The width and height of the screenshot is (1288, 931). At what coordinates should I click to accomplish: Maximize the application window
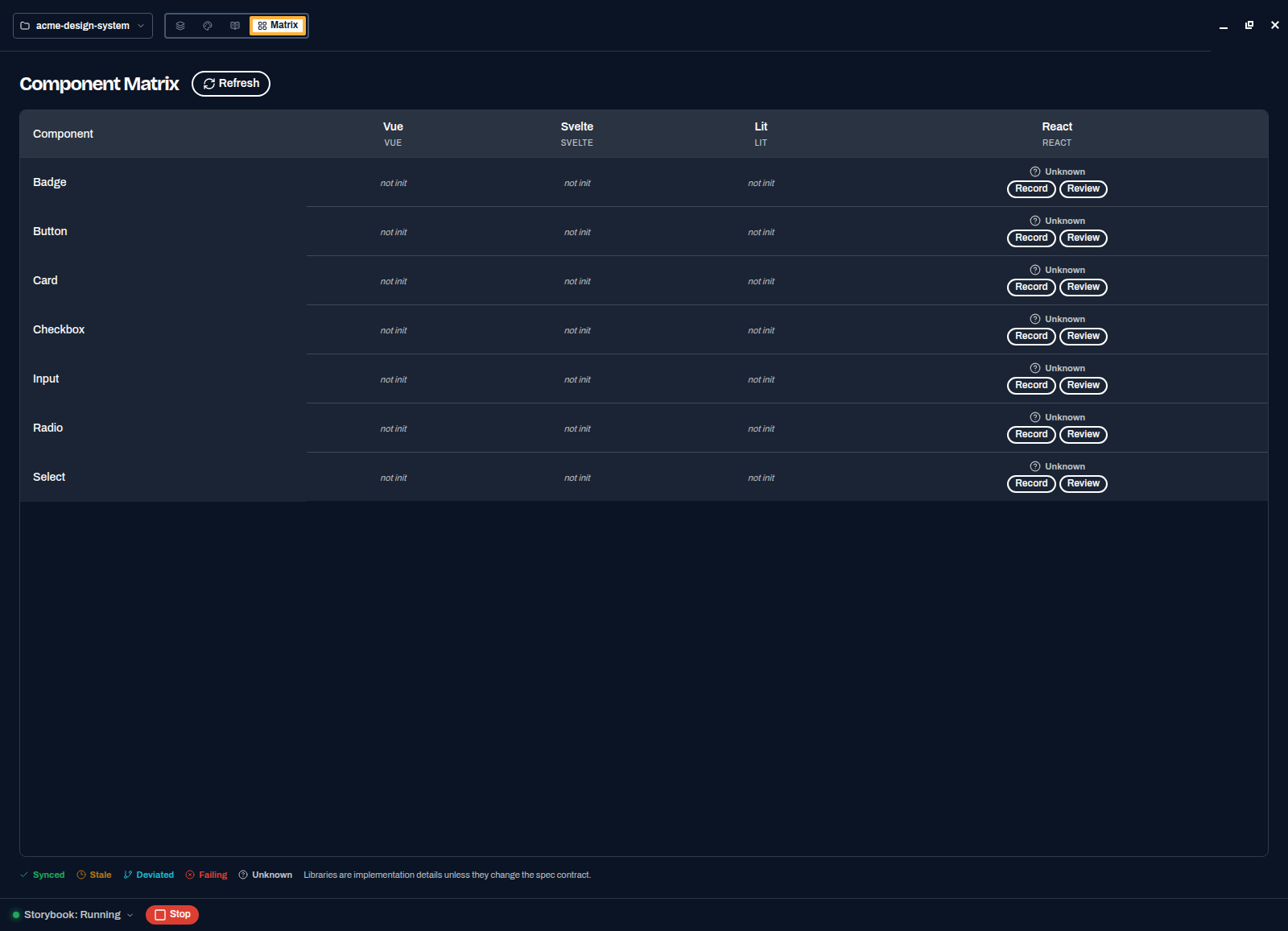coord(1249,25)
